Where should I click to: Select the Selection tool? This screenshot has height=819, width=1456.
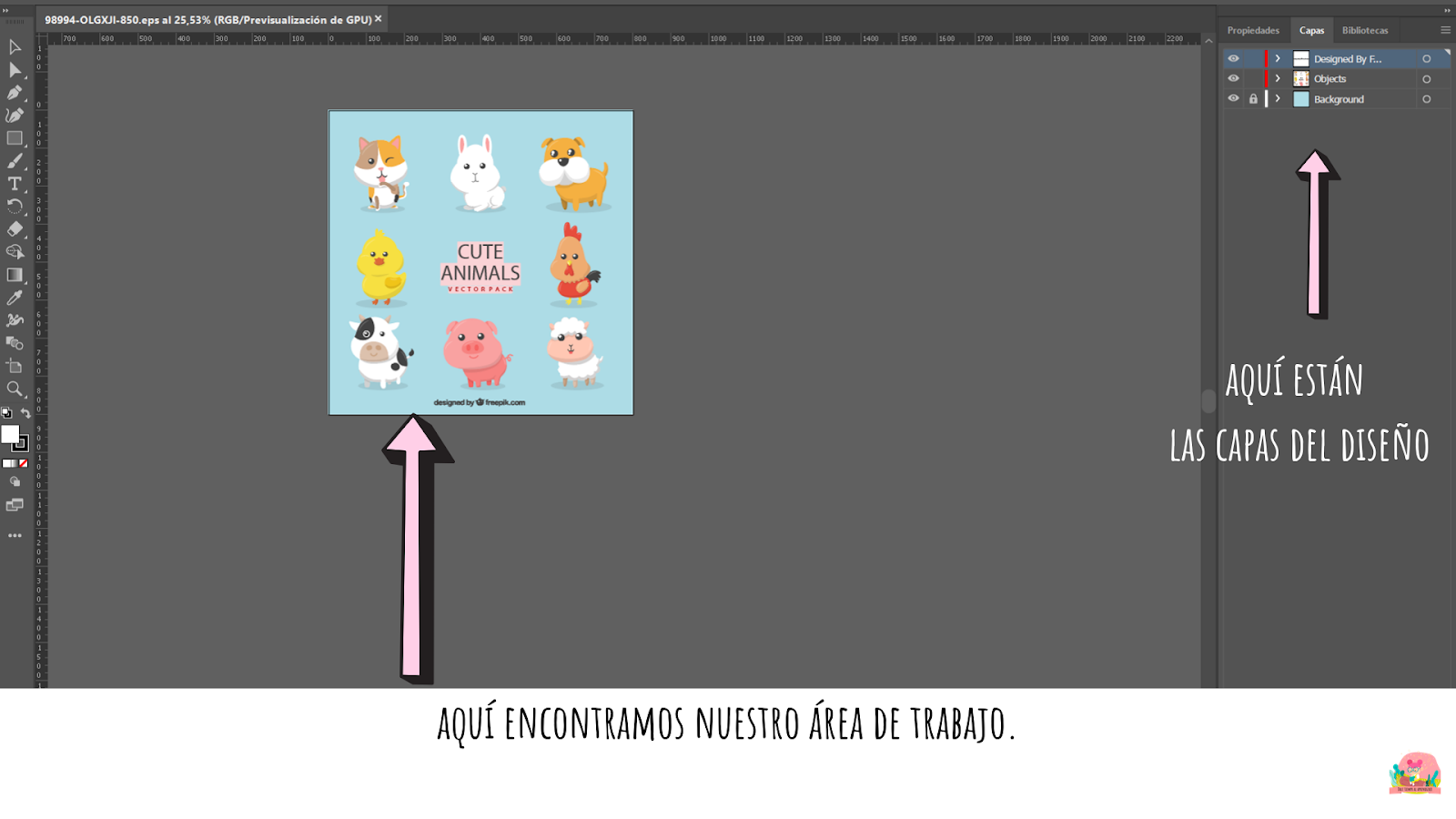pos(15,45)
